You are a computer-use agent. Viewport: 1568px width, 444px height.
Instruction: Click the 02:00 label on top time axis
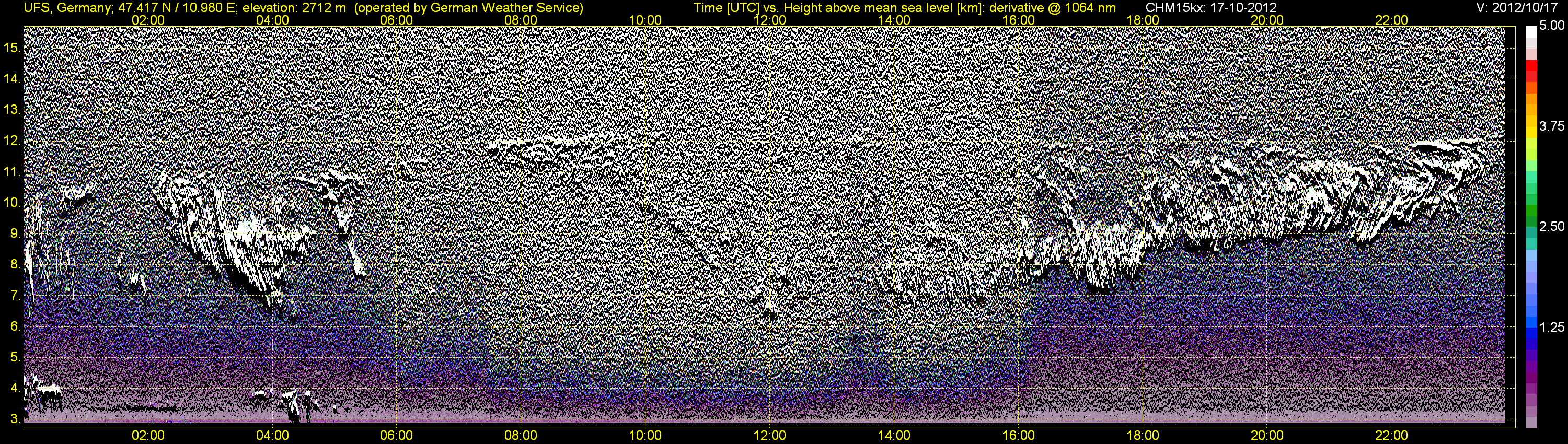(x=148, y=20)
